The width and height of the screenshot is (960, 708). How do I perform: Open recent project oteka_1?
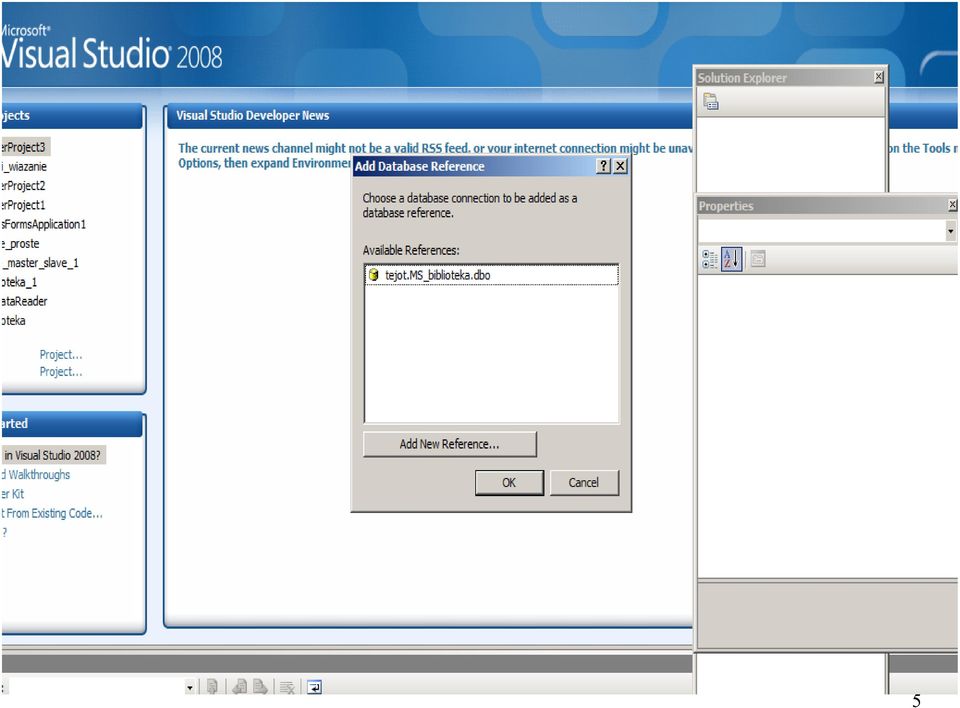(x=20, y=282)
